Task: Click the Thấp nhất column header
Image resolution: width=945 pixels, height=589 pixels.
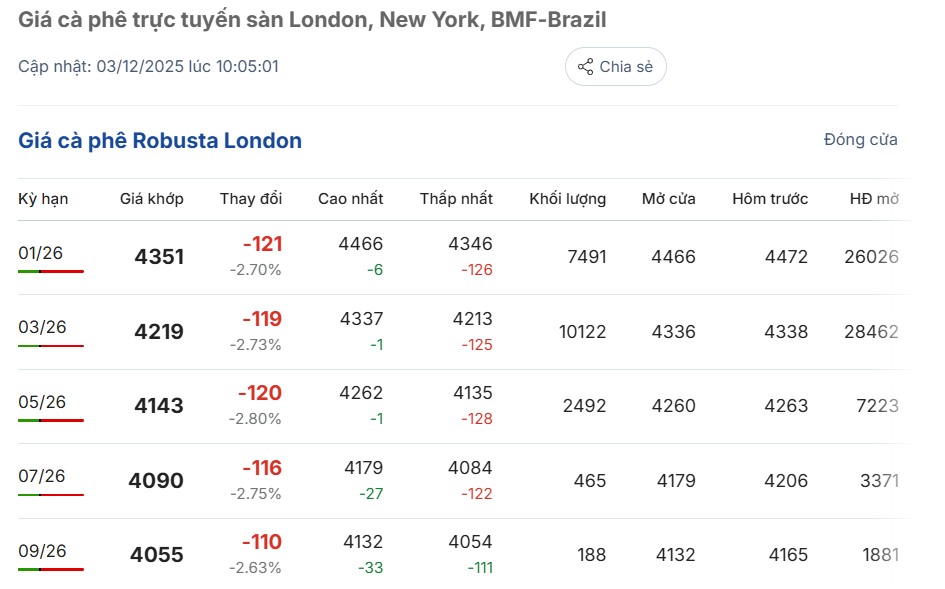Action: pyautogui.click(x=456, y=199)
